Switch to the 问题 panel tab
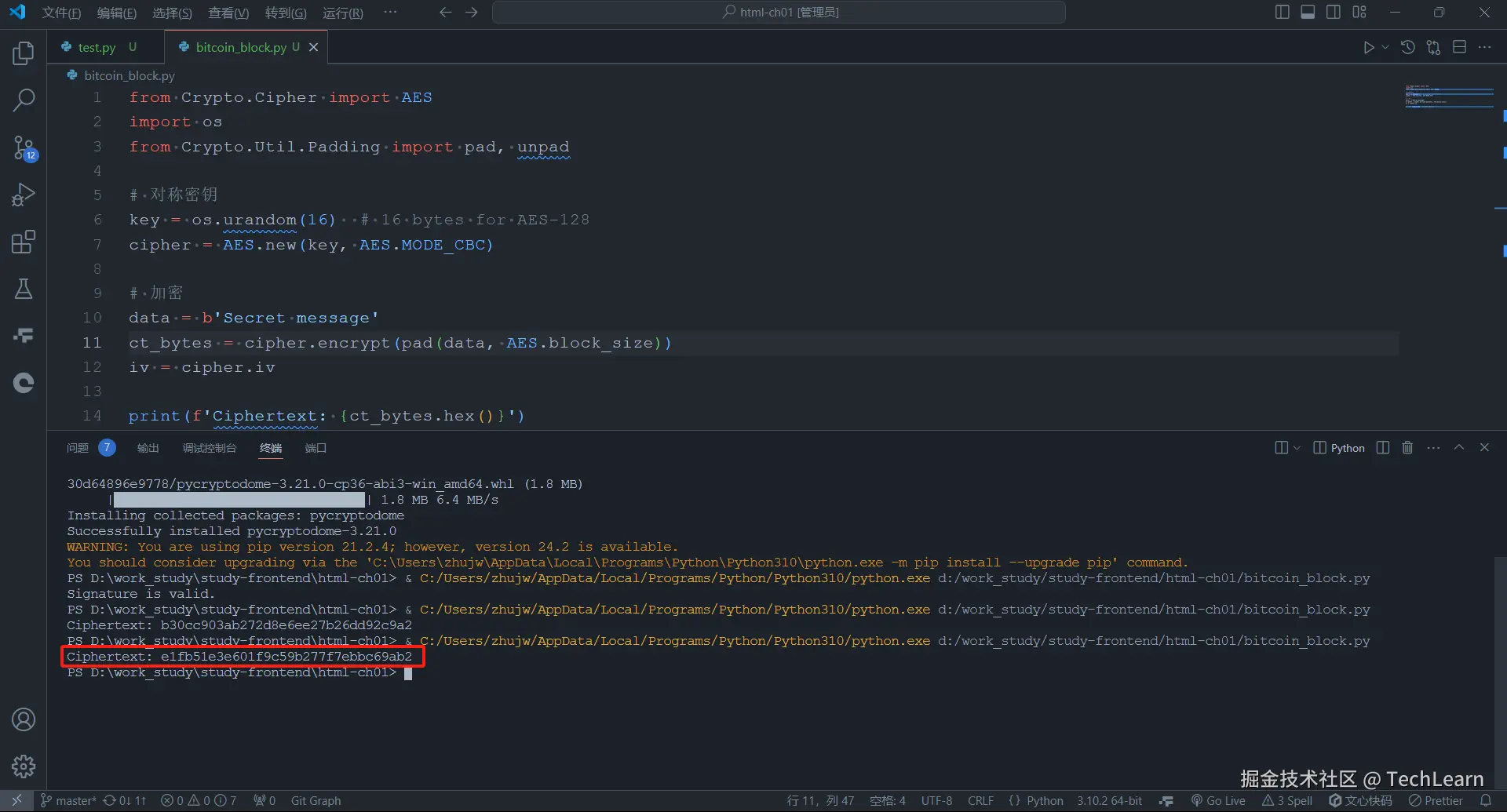This screenshot has width=1507, height=812. click(78, 448)
